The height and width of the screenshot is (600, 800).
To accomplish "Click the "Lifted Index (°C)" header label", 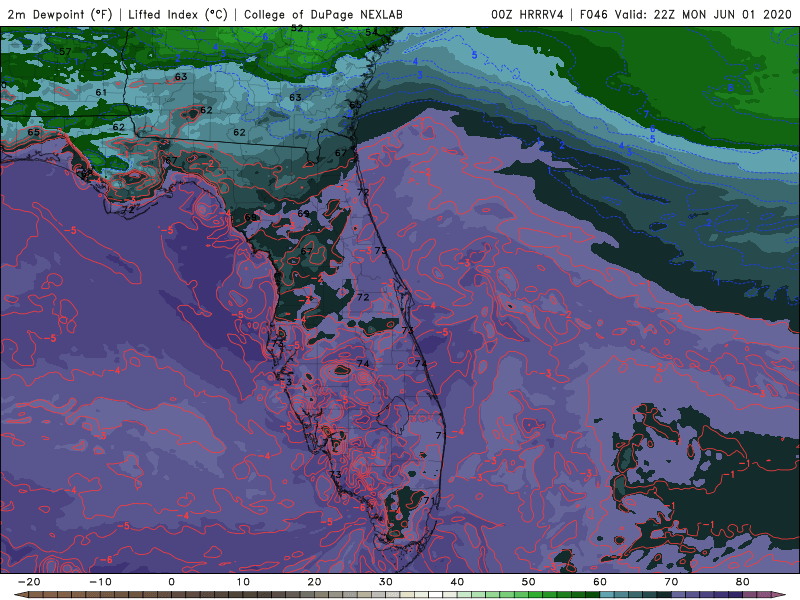I will [x=178, y=14].
